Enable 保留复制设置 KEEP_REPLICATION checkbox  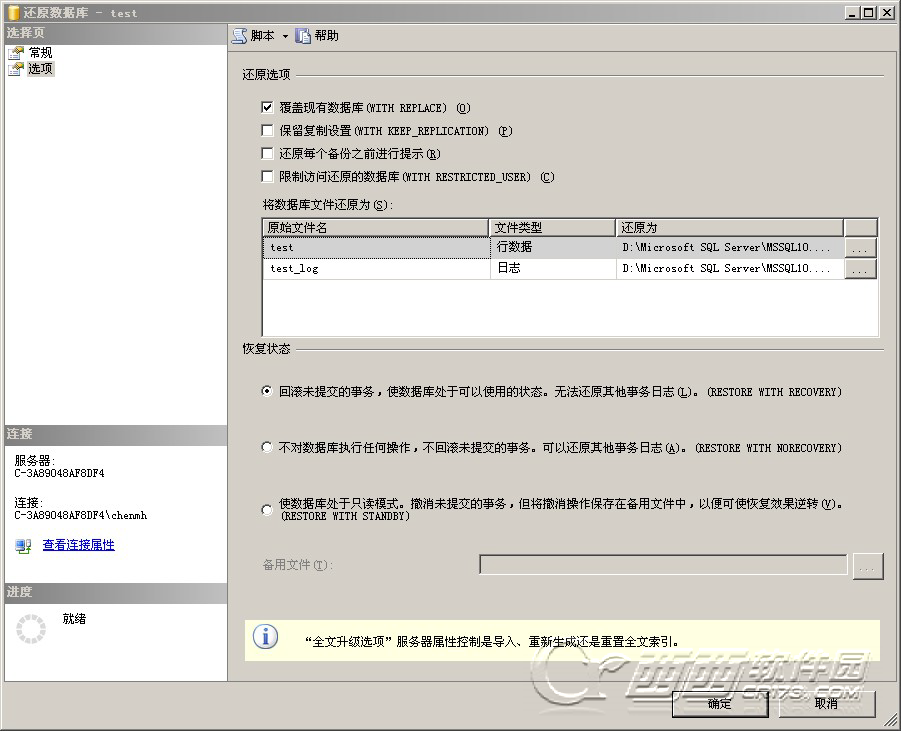point(267,130)
